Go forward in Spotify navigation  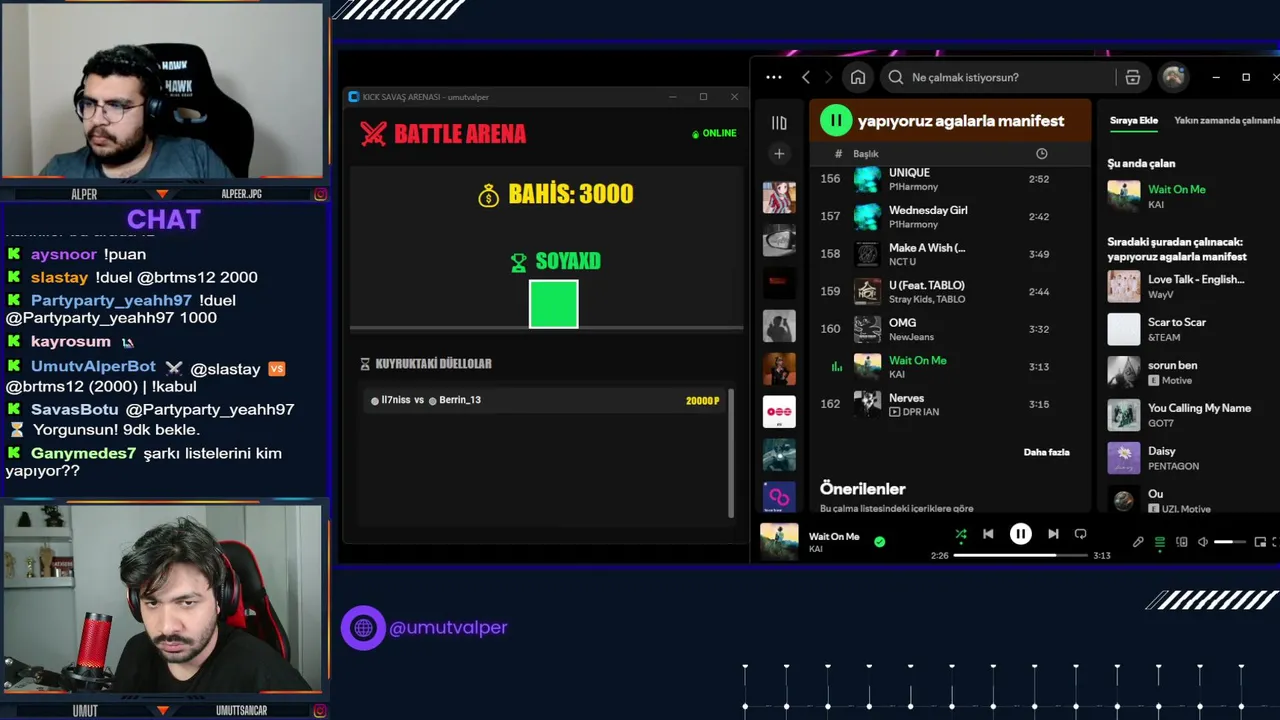828,77
